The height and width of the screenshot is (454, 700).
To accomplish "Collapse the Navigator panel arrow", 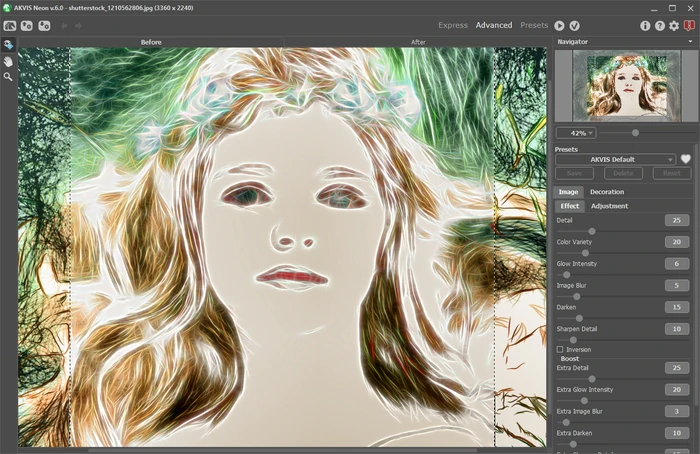I will coord(690,42).
